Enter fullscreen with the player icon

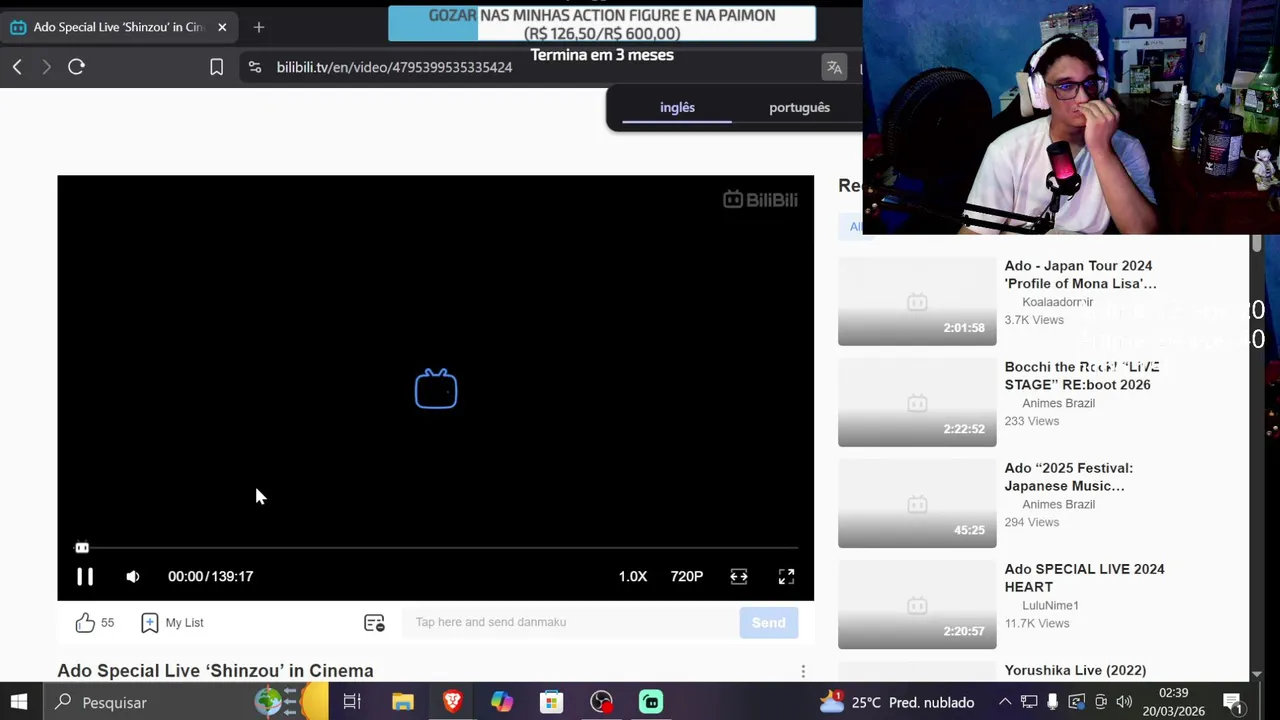787,576
